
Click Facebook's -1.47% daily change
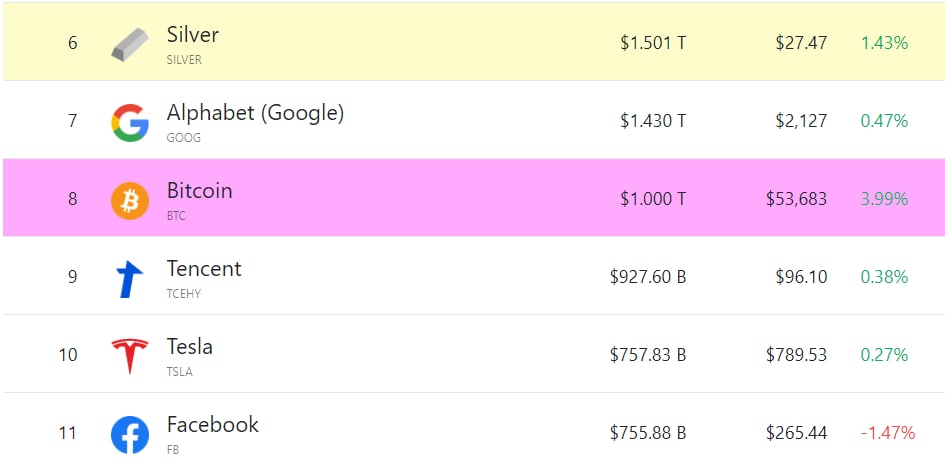tap(888, 433)
